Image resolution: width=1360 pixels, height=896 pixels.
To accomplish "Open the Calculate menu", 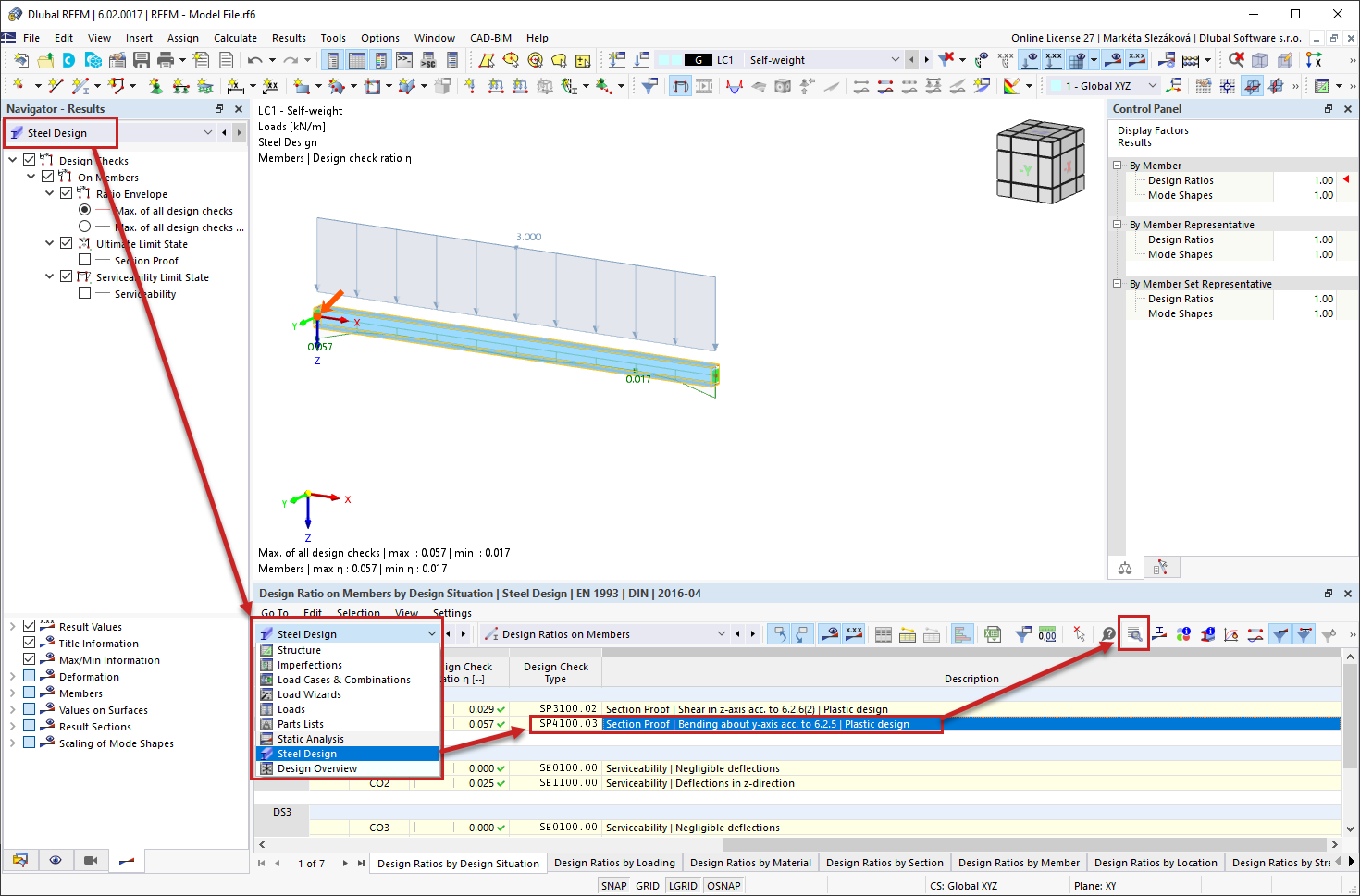I will (x=235, y=38).
